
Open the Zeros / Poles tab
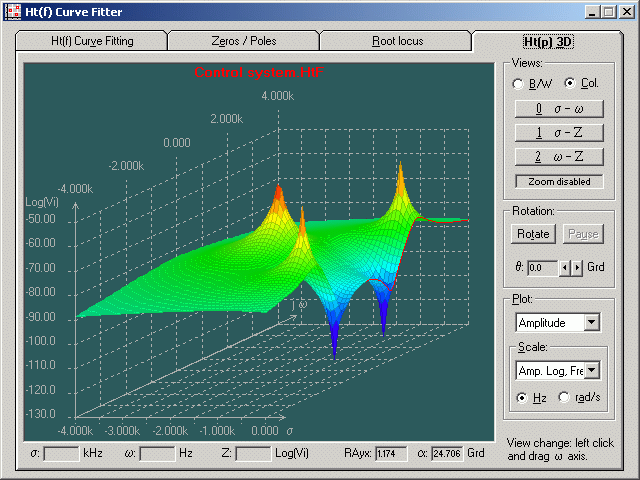point(244,41)
